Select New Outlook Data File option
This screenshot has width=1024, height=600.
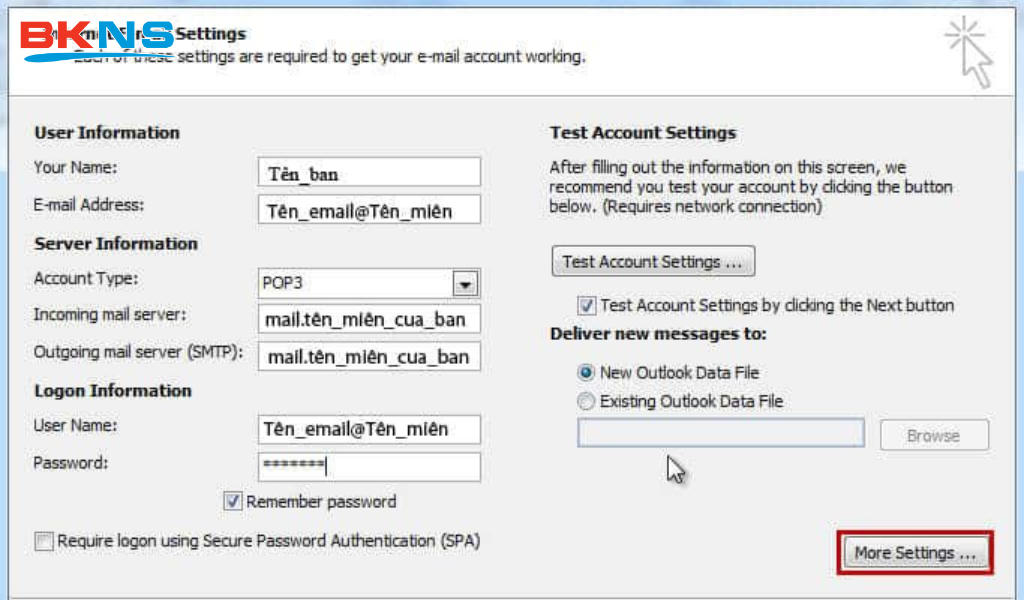[586, 373]
